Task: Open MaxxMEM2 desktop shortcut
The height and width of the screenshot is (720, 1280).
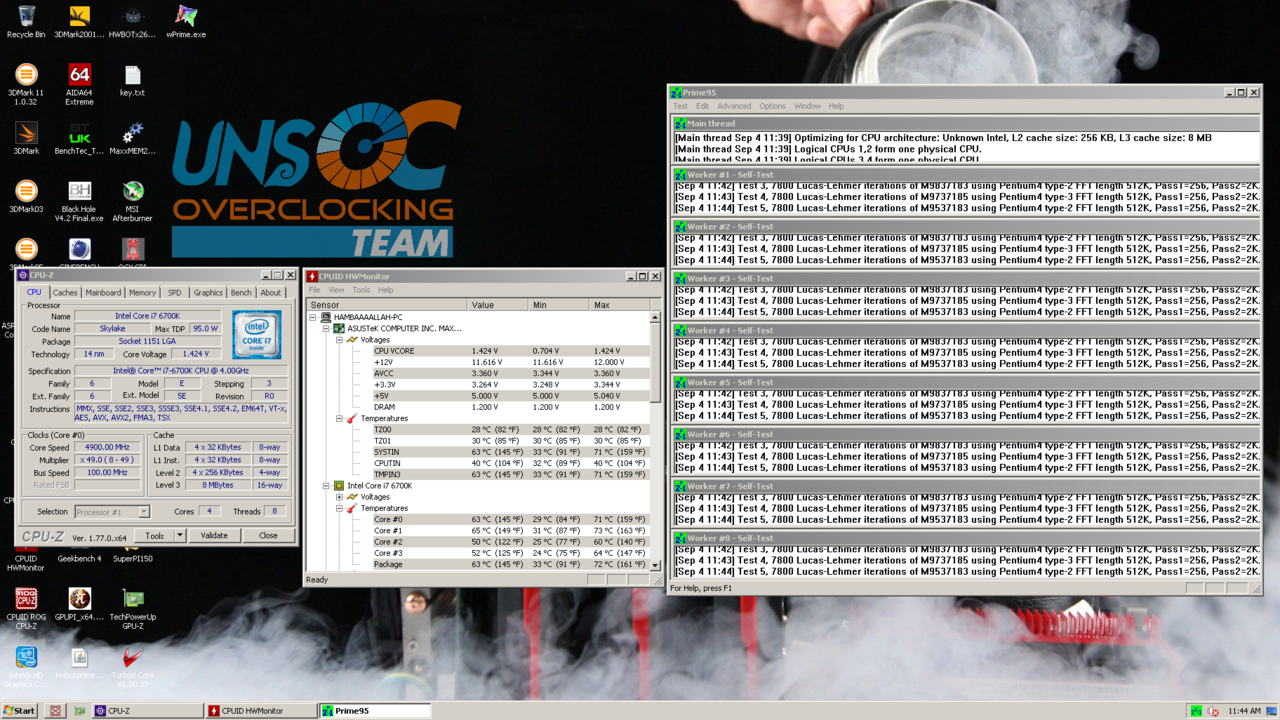Action: click(x=132, y=138)
